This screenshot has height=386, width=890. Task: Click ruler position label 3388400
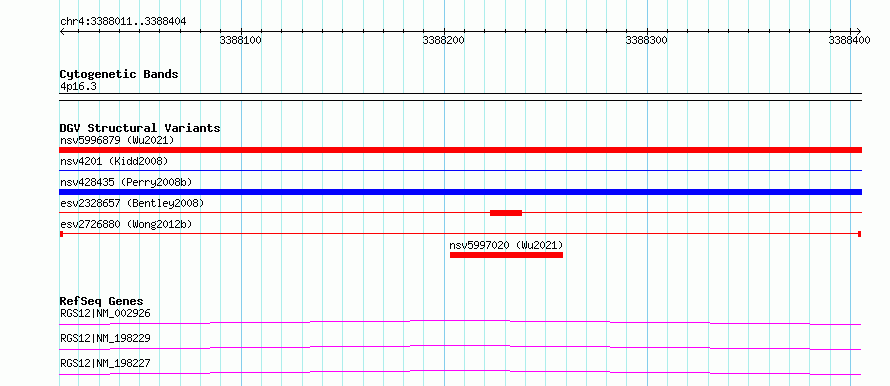pos(849,41)
